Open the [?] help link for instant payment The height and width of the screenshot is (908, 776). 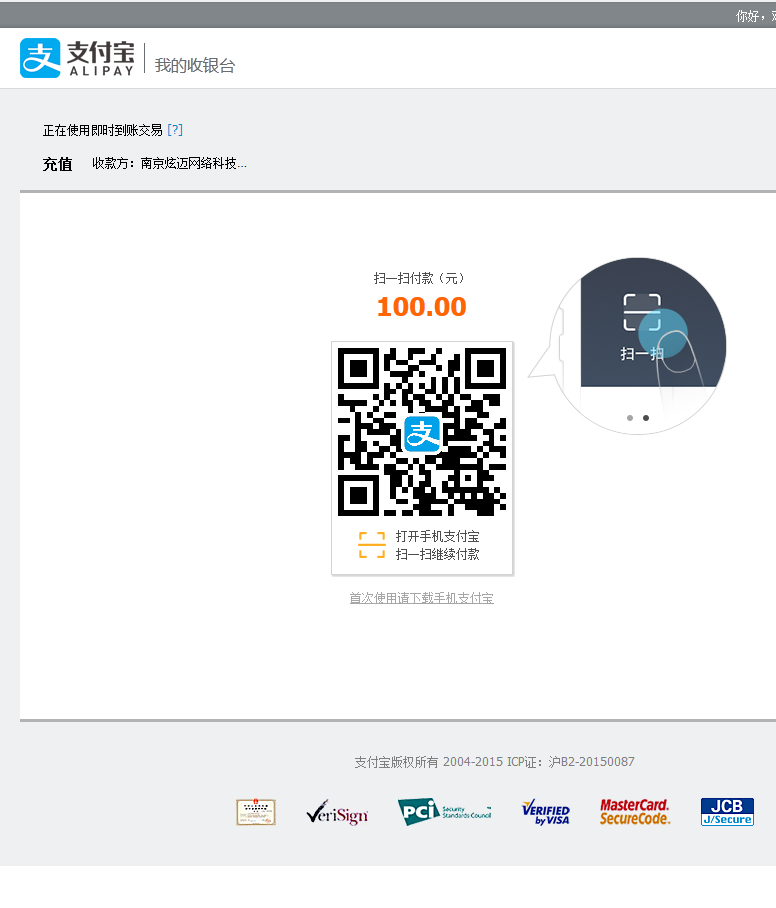click(175, 130)
